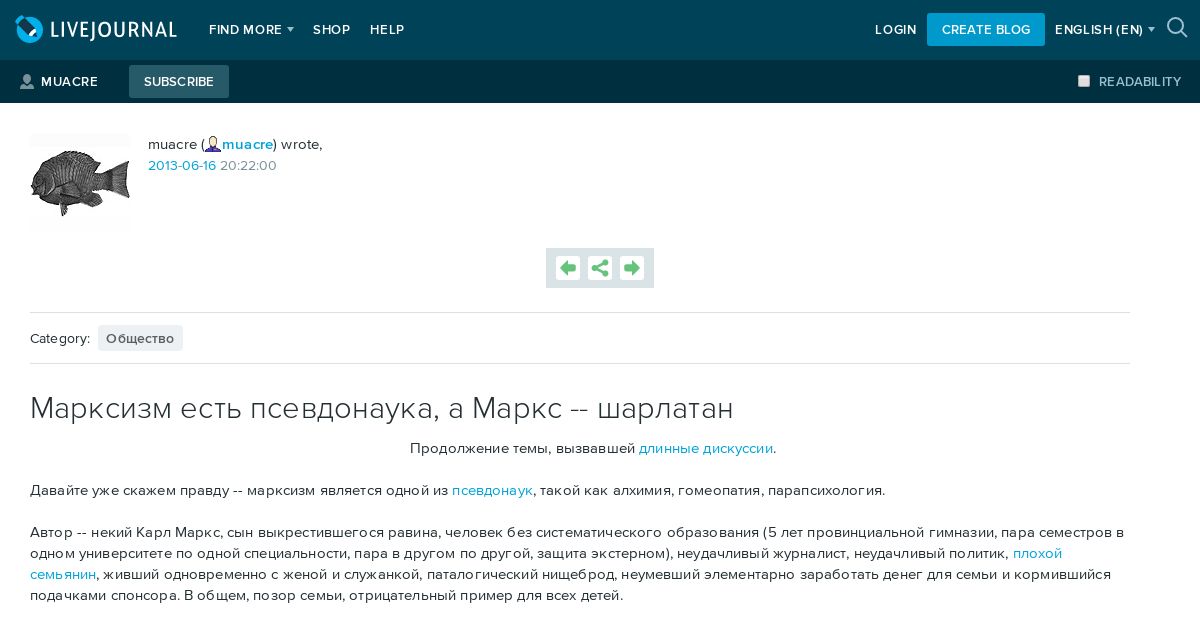1200x630 pixels.
Task: Open the bold muacre profile link
Action: (x=247, y=144)
